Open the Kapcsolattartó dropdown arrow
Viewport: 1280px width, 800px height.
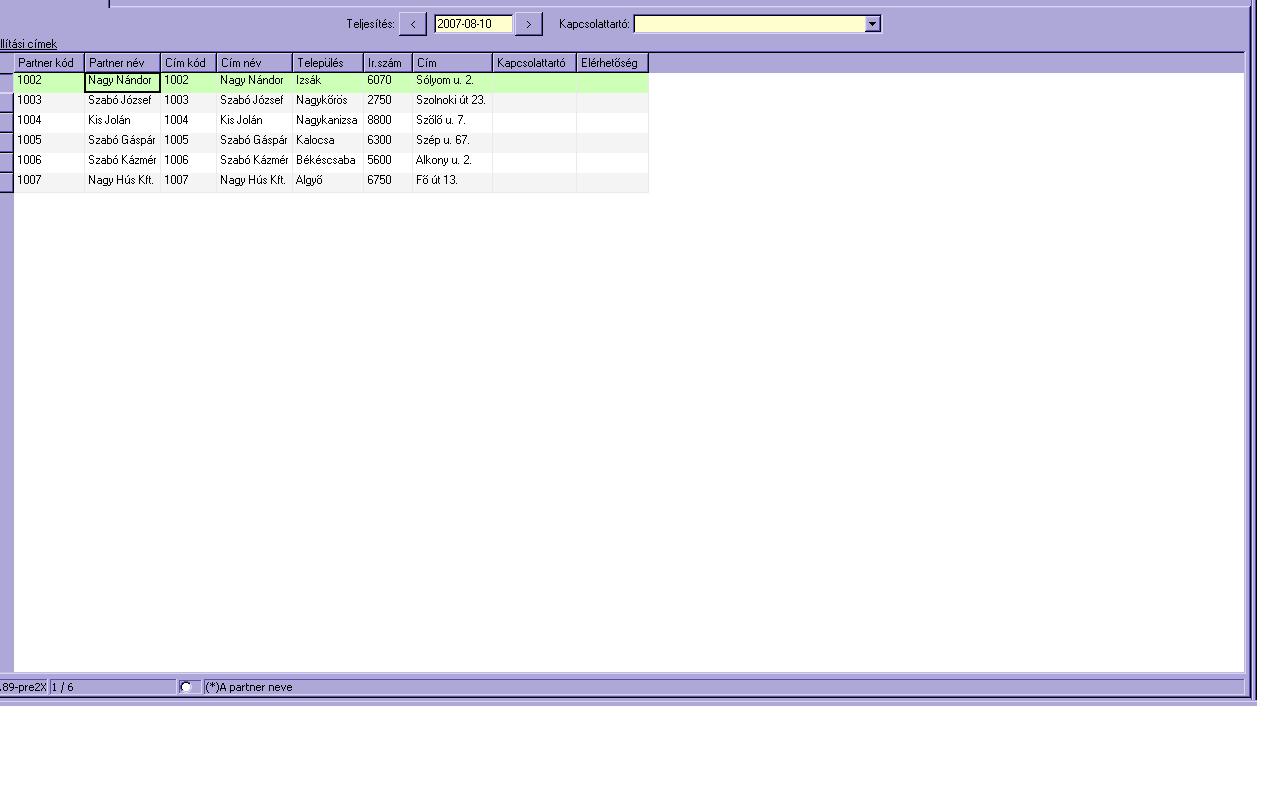click(x=872, y=24)
